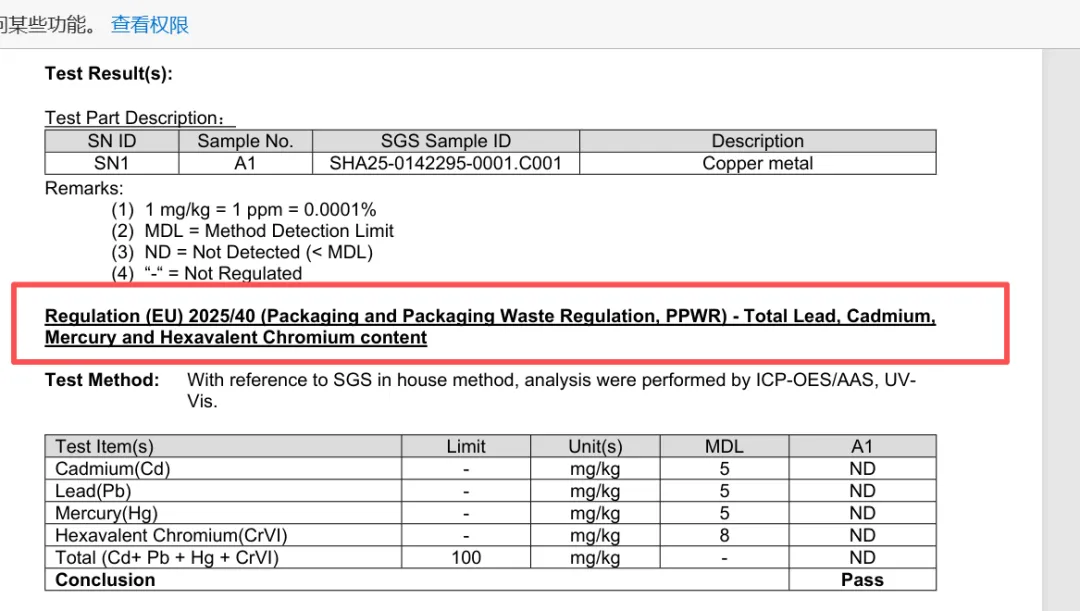Image resolution: width=1080 pixels, height=611 pixels.
Task: Click the SGS Sample ID column header
Action: [445, 141]
